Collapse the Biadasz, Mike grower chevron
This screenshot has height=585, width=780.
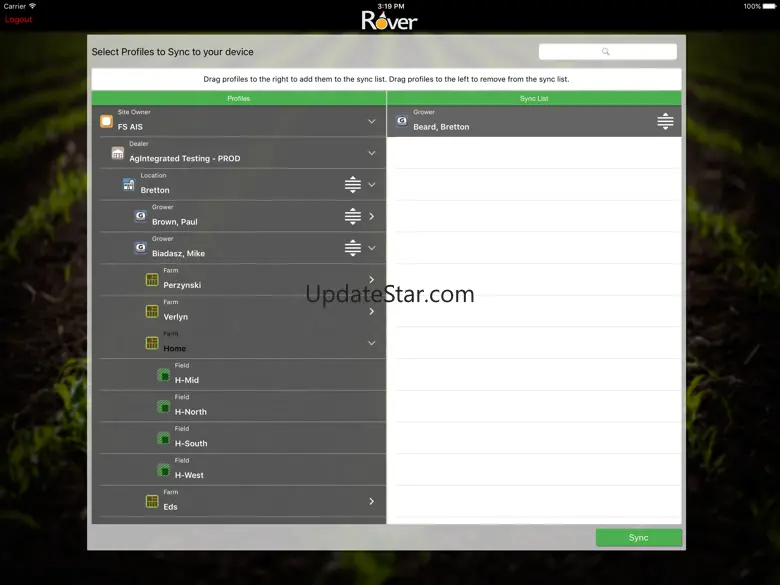(372, 248)
